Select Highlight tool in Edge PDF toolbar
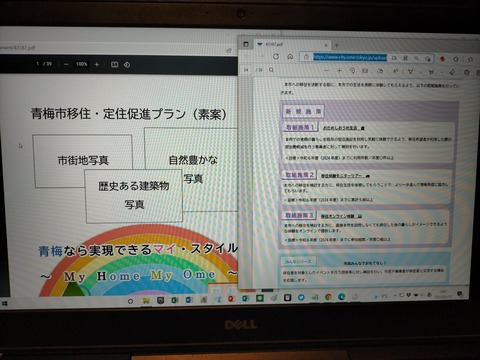The image size is (480, 360). (431, 72)
